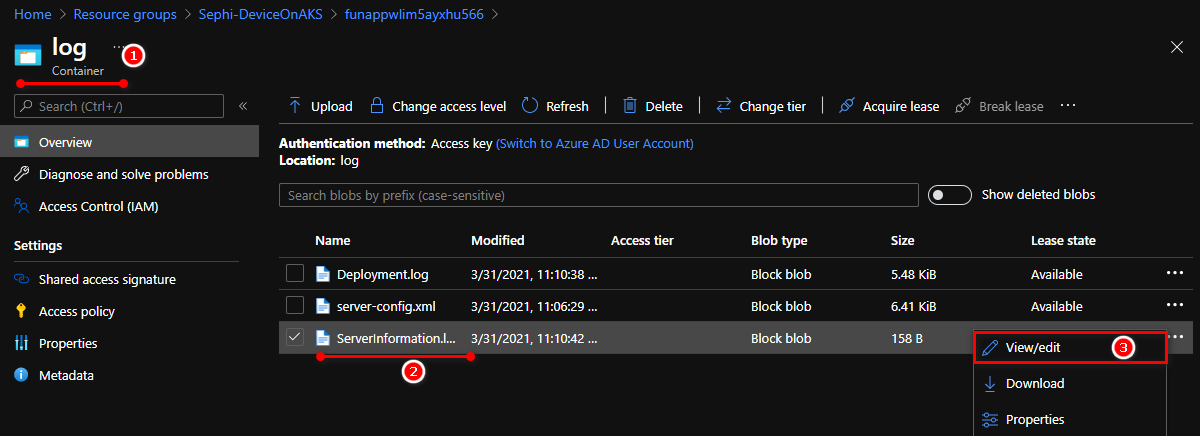Click the Change tier arrows icon
Viewport: 1200px width, 436px height.
723,106
